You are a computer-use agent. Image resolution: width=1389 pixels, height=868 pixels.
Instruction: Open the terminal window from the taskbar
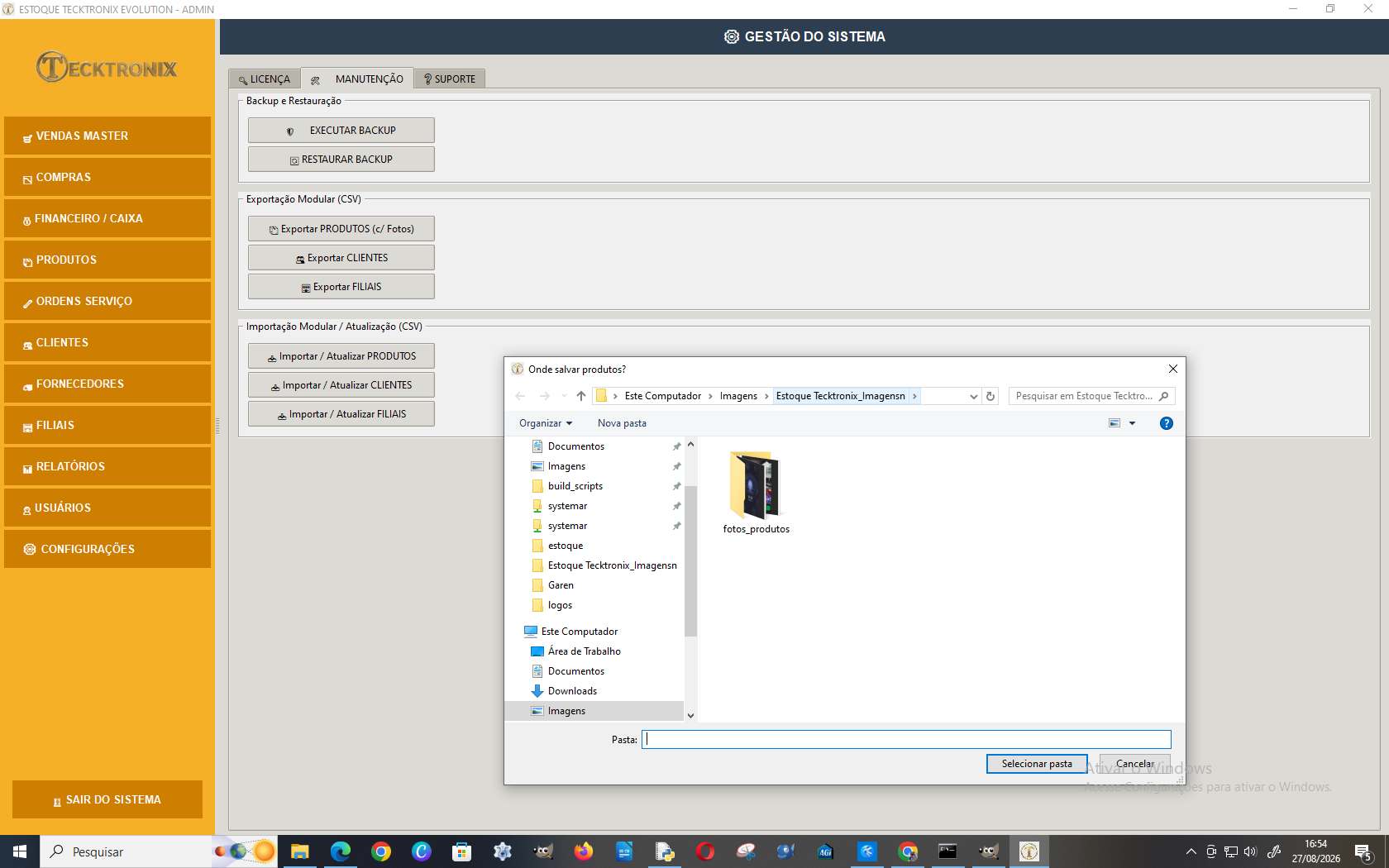[x=947, y=851]
